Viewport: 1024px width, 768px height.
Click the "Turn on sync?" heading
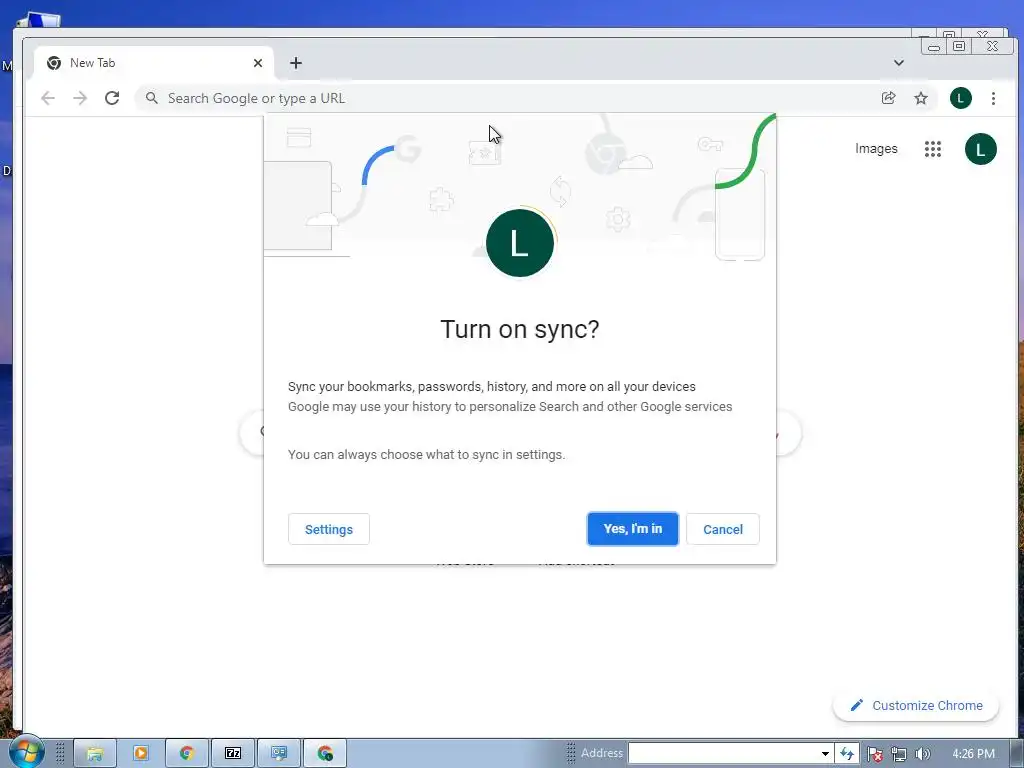[x=520, y=329]
